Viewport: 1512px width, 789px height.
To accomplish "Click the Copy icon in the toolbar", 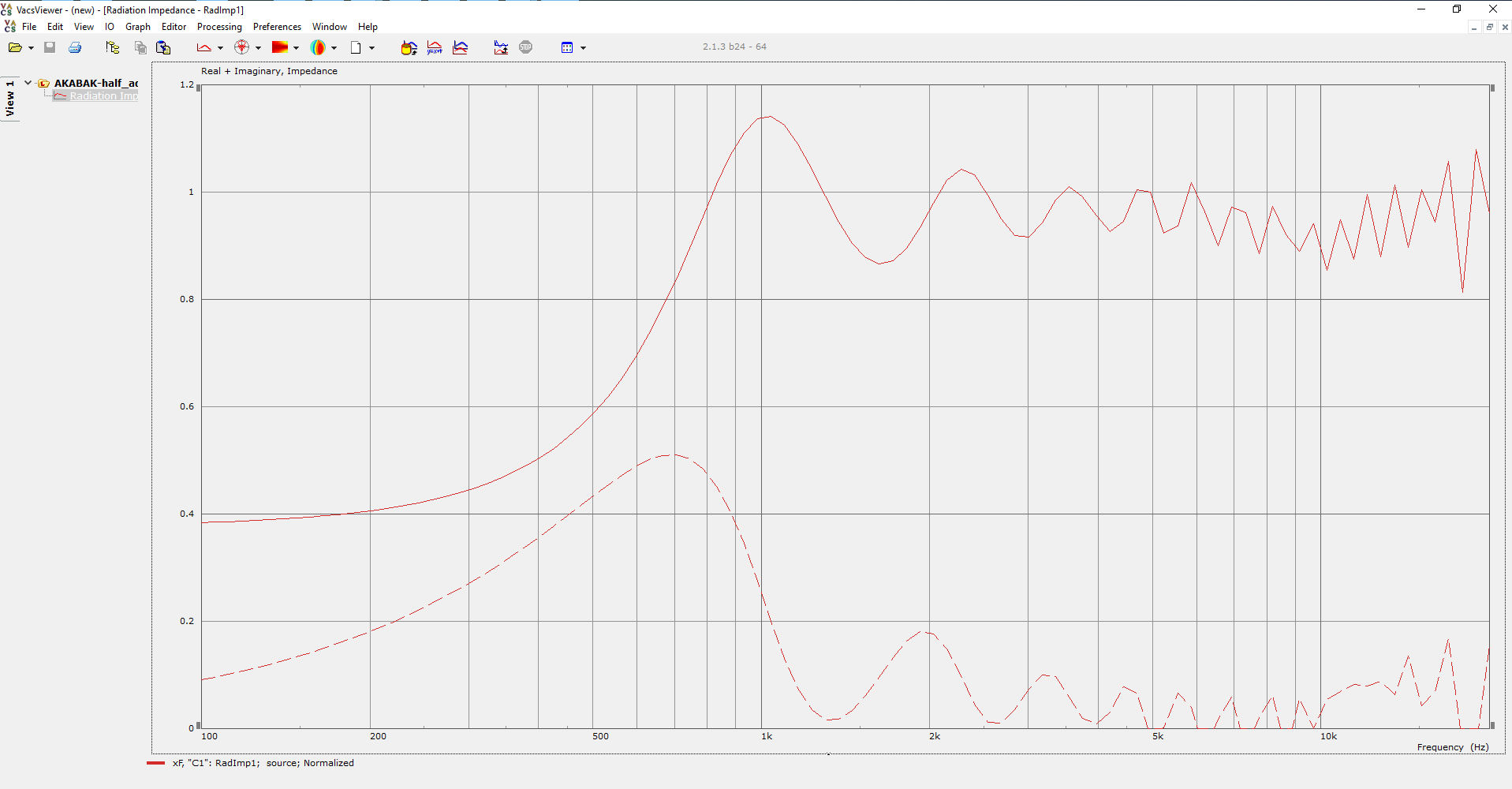I will coord(140,47).
